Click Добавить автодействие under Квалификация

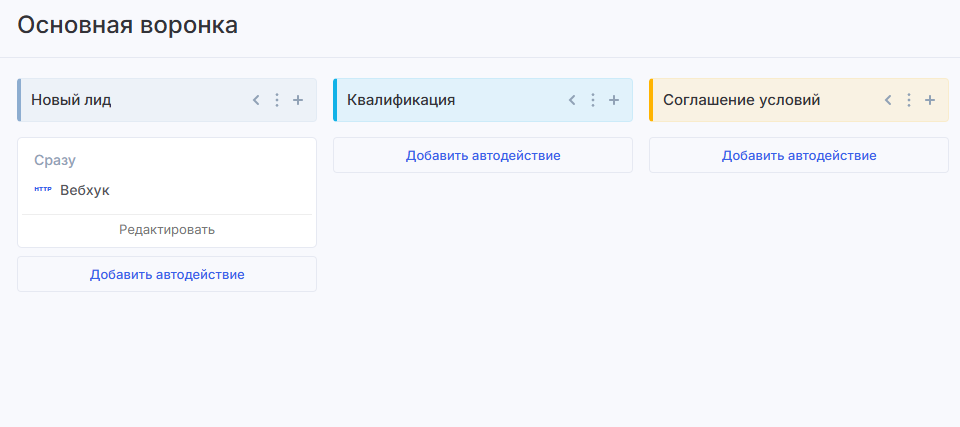click(x=483, y=155)
